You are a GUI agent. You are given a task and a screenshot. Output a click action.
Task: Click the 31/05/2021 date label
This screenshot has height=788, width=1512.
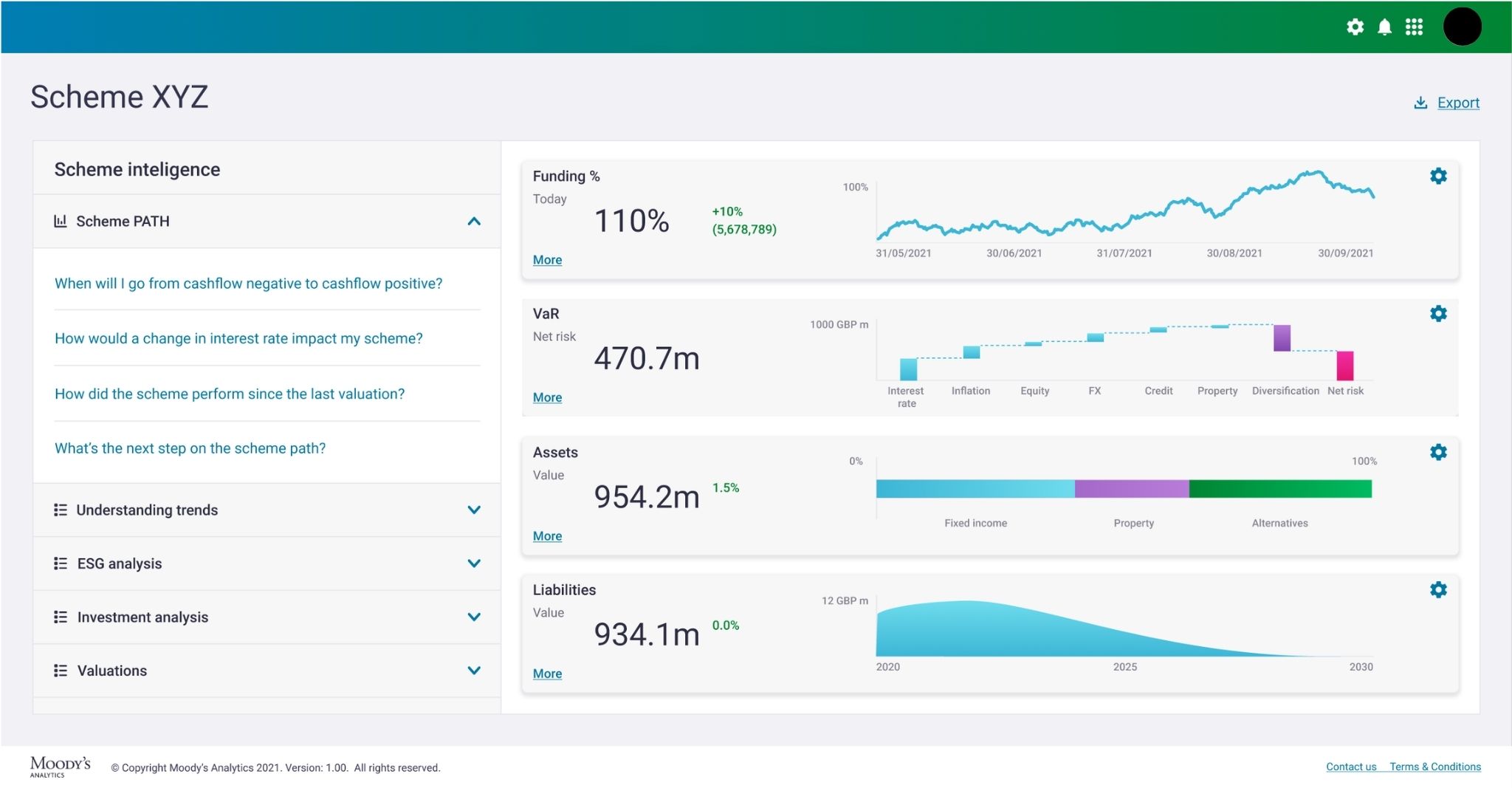coord(904,253)
